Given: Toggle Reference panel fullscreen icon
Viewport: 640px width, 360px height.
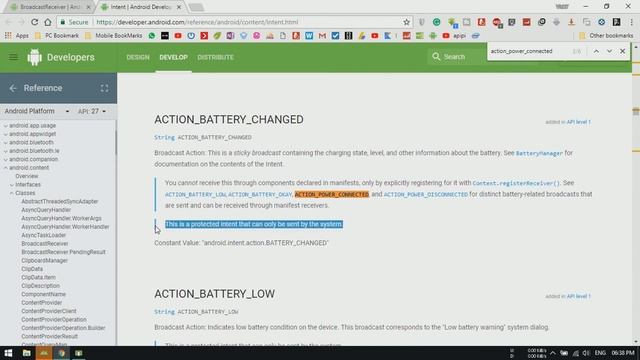Looking at the screenshot, I should click(104, 88).
